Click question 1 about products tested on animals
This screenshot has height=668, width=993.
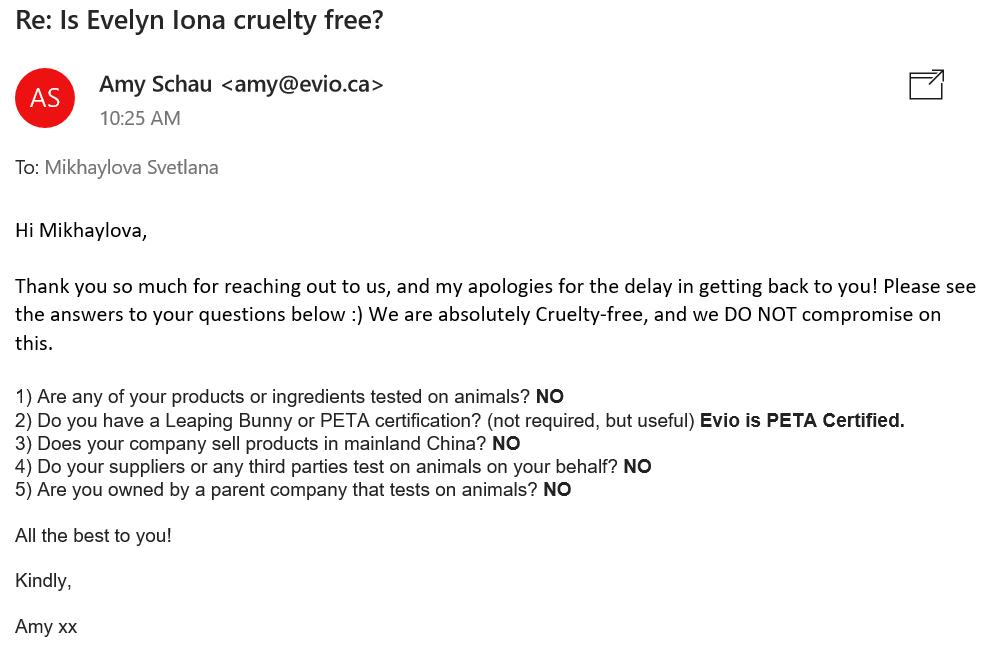pyautogui.click(x=272, y=397)
